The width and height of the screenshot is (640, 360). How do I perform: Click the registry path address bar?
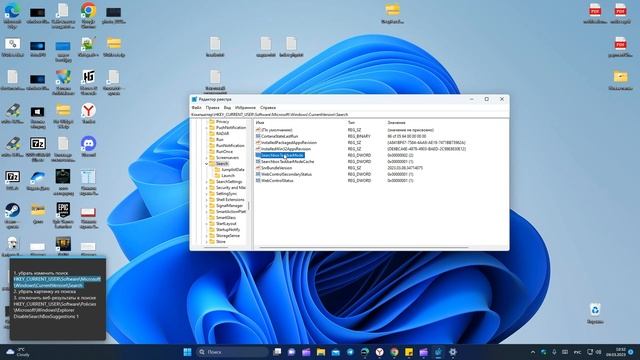(349, 115)
